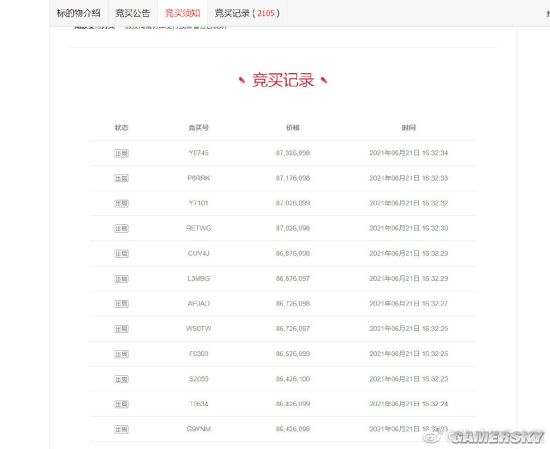Click the bid time in row L3MBG

point(409,279)
